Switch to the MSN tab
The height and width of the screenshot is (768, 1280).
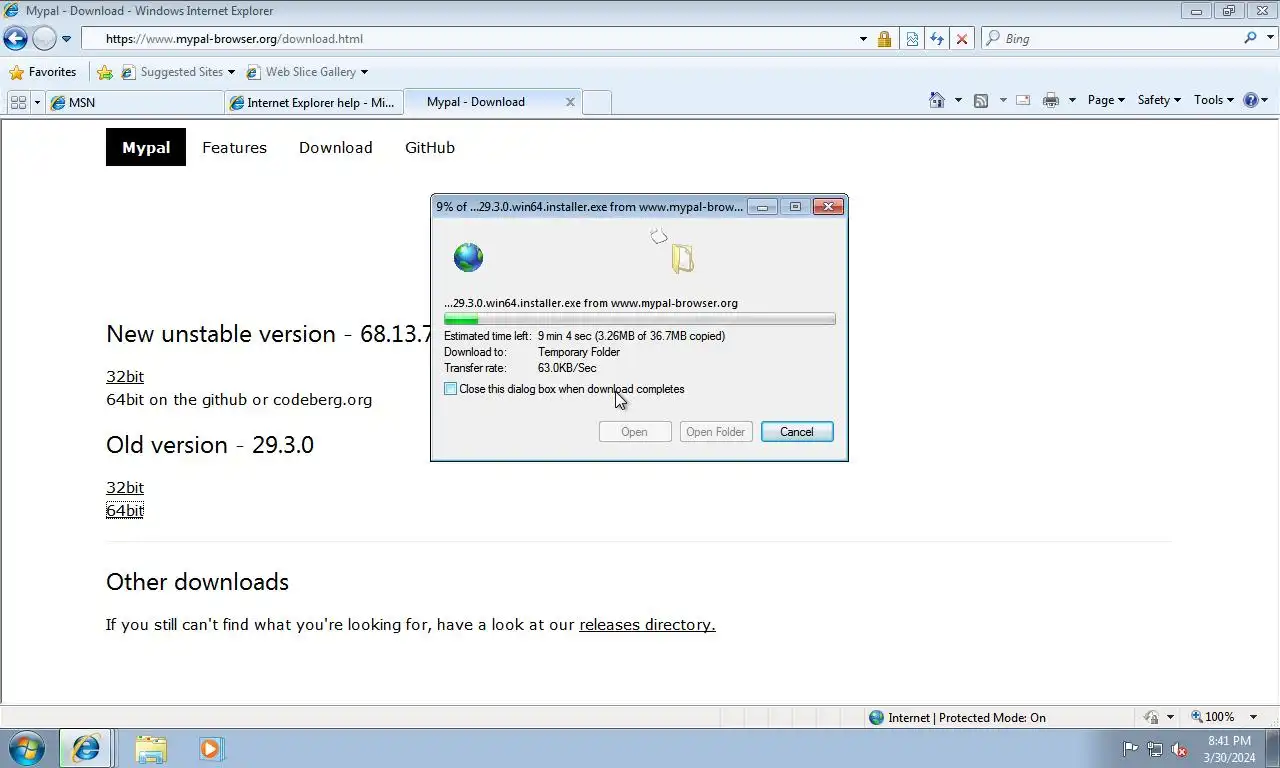coord(135,102)
